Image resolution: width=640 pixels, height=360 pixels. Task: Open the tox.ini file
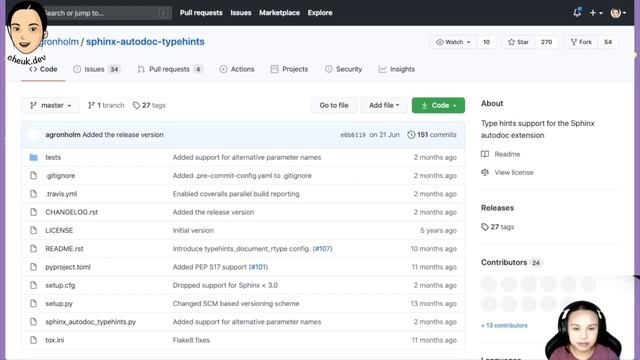pos(55,340)
